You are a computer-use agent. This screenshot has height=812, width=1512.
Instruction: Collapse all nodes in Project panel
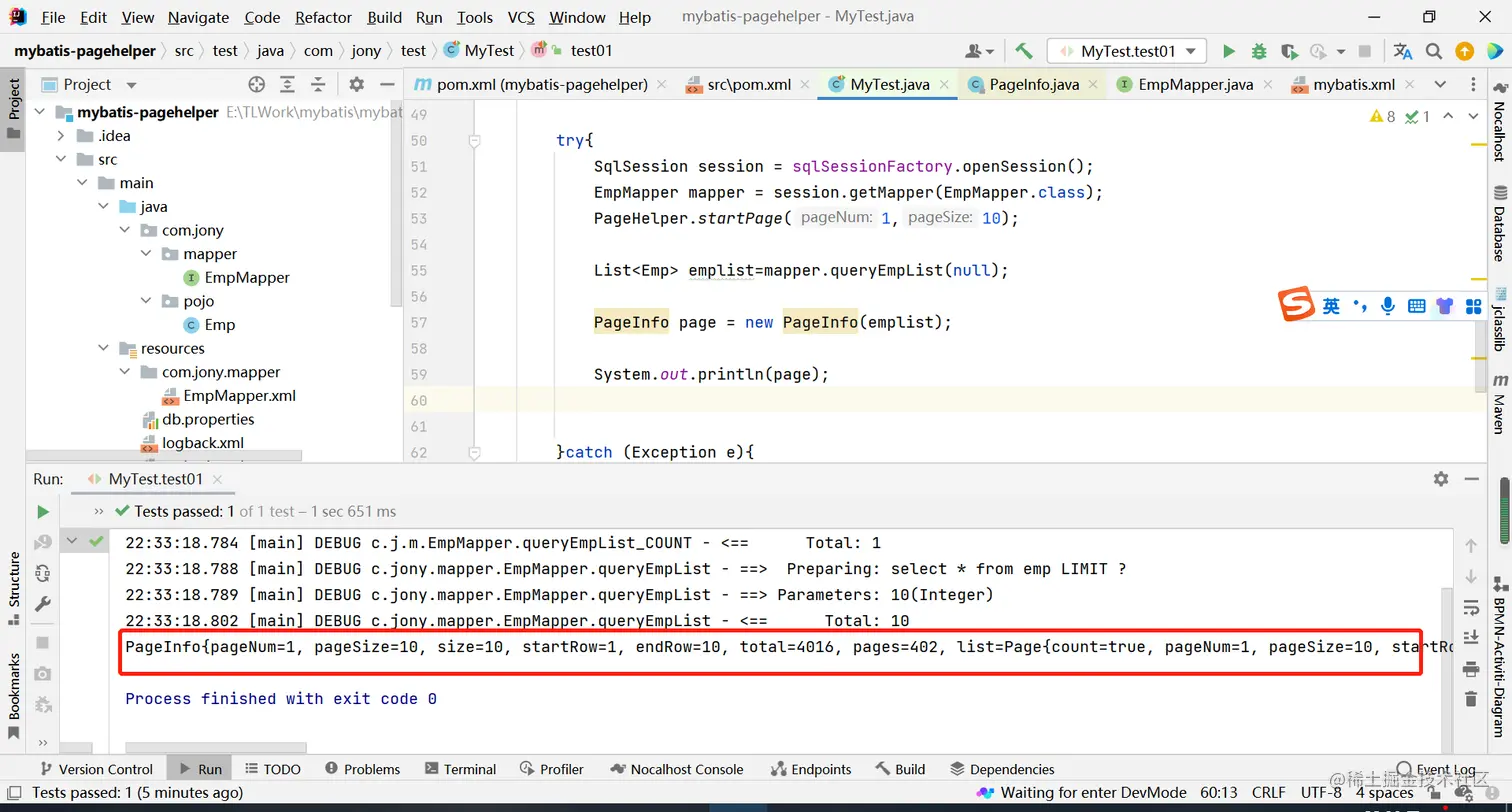(318, 85)
